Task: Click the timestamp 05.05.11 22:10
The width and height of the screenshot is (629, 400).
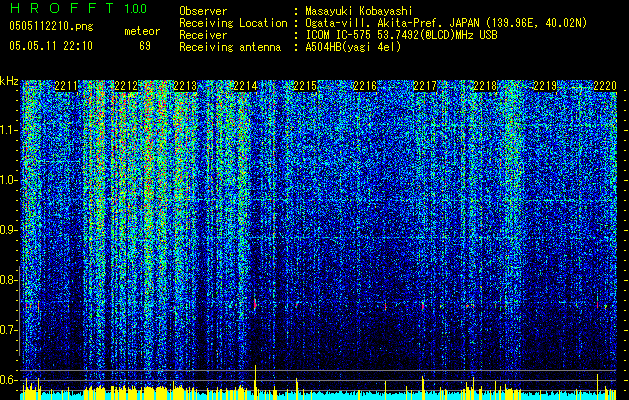Action: click(x=51, y=46)
